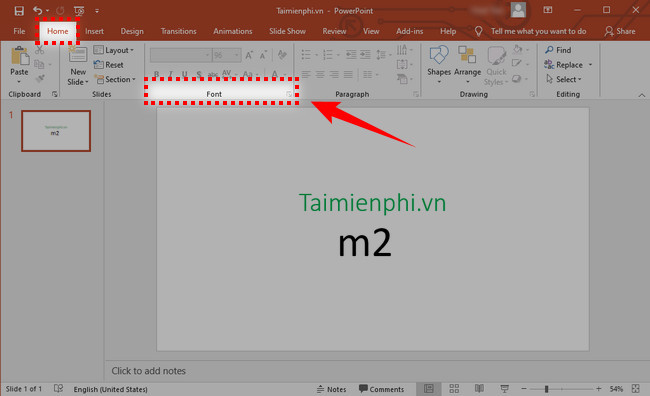Open the File tab

[x=19, y=31]
